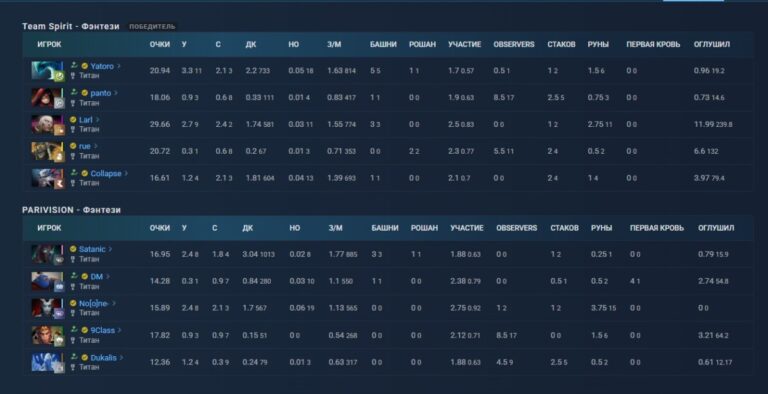Click the gold verified badge next to panto
The image size is (768, 394).
[84, 93]
